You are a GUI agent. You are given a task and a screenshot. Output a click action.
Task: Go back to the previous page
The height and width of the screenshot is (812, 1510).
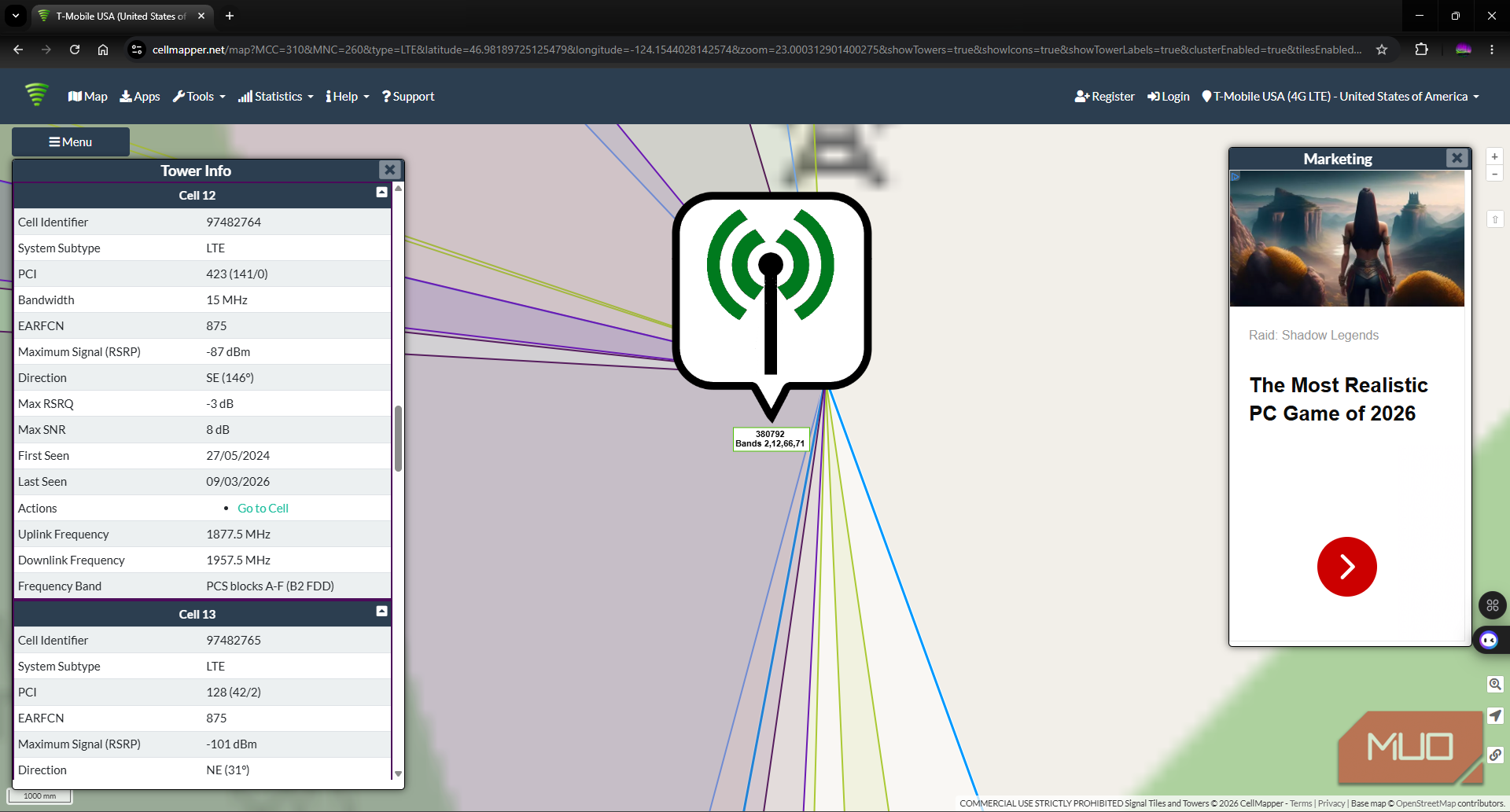(x=18, y=50)
